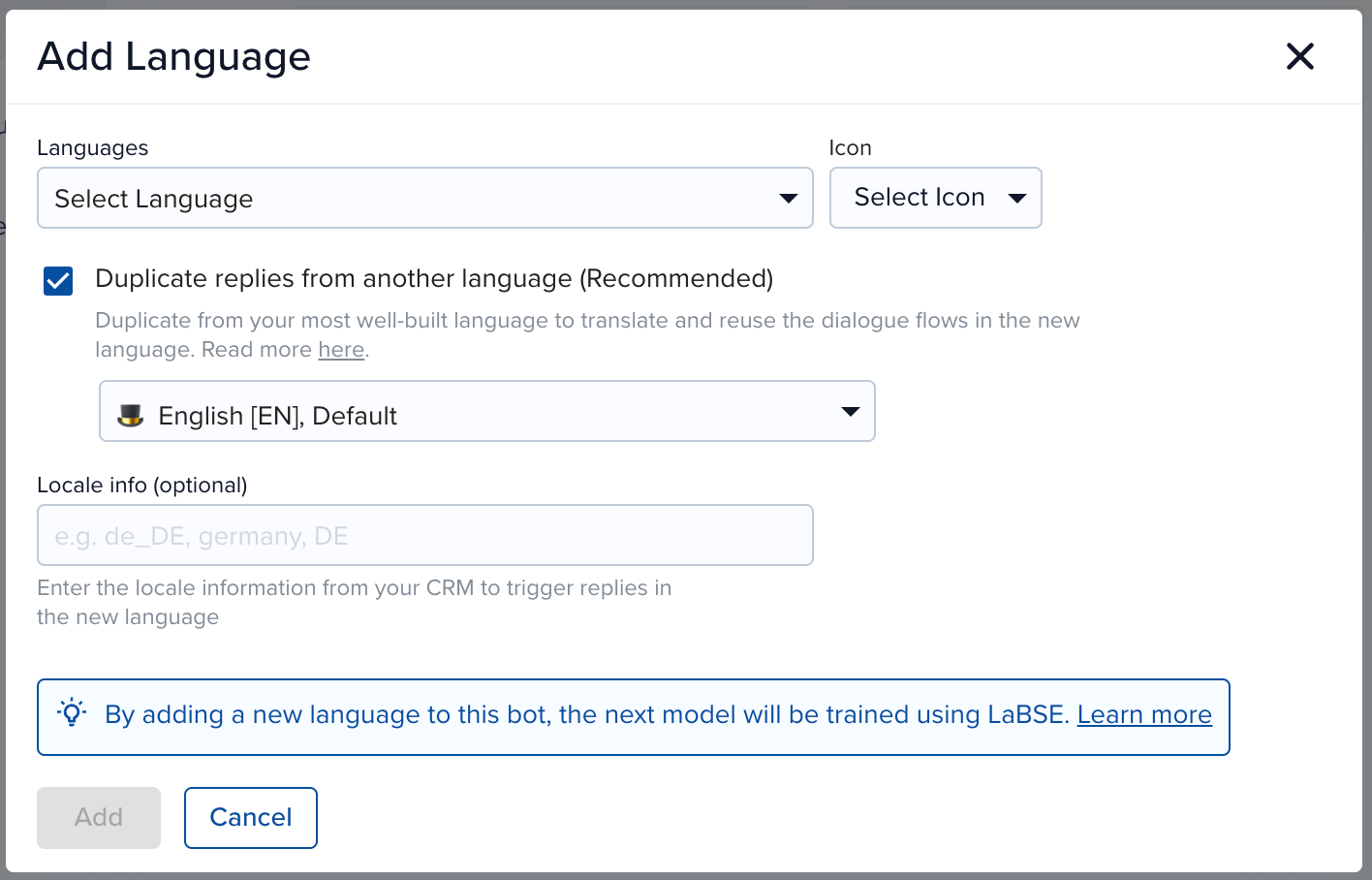This screenshot has width=1372, height=880.
Task: Click the top hat icon for English
Action: tap(130, 416)
